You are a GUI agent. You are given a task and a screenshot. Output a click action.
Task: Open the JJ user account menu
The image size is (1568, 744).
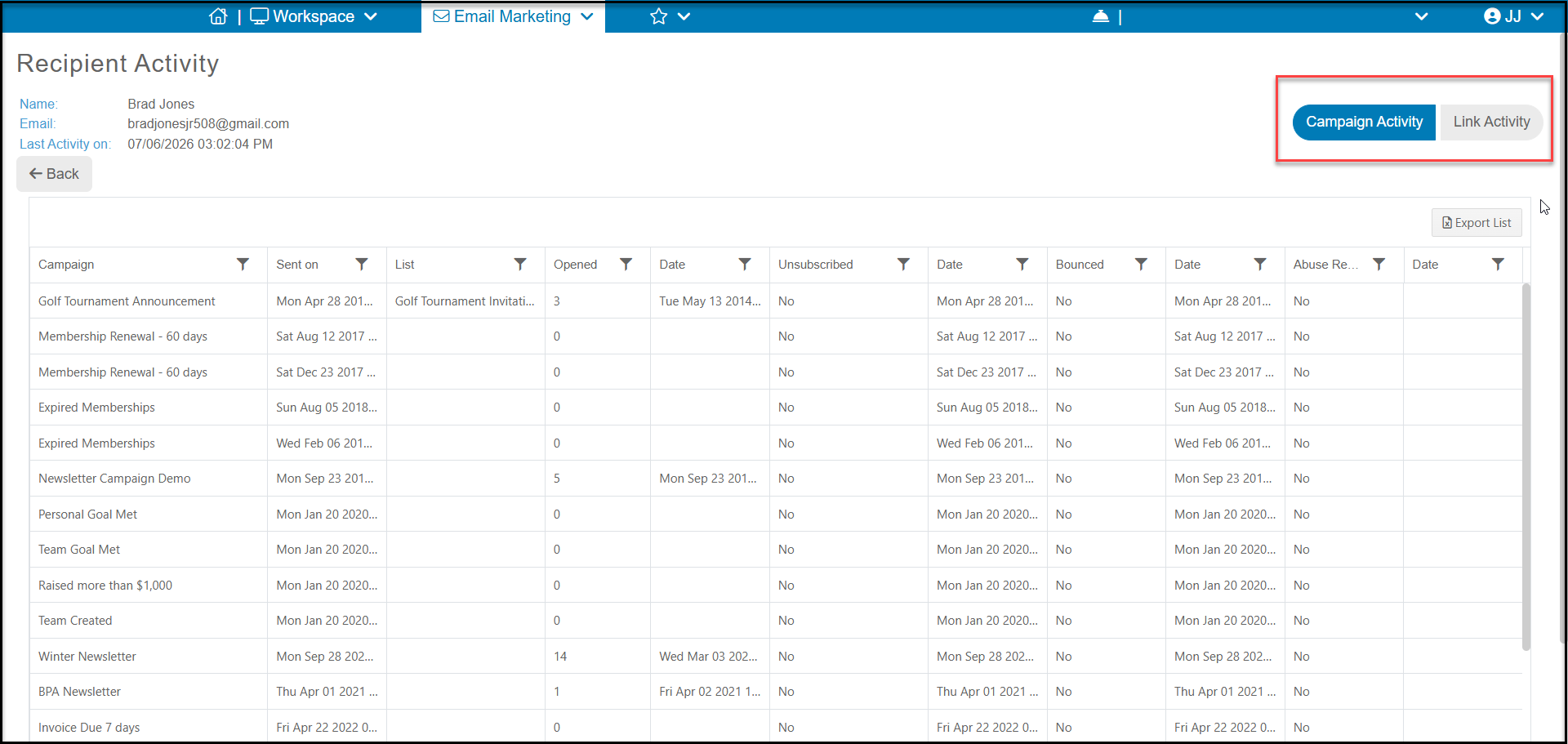coord(1513,16)
